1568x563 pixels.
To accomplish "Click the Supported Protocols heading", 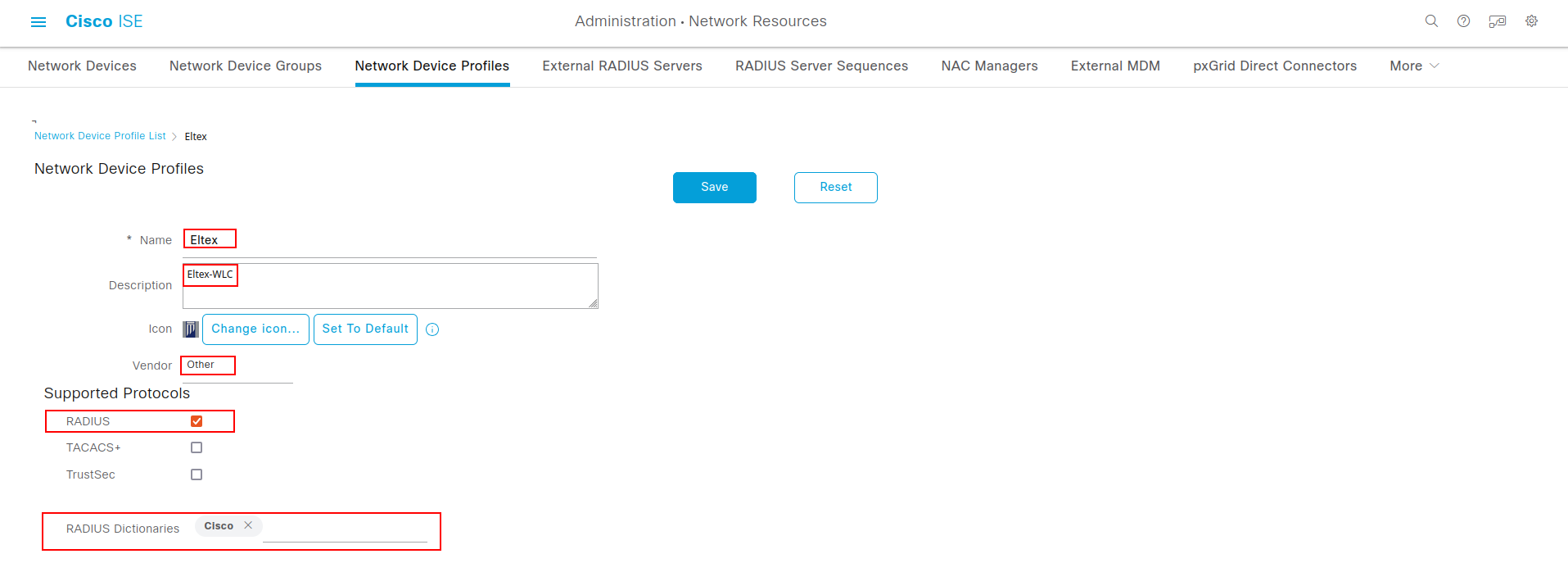I will [x=117, y=393].
